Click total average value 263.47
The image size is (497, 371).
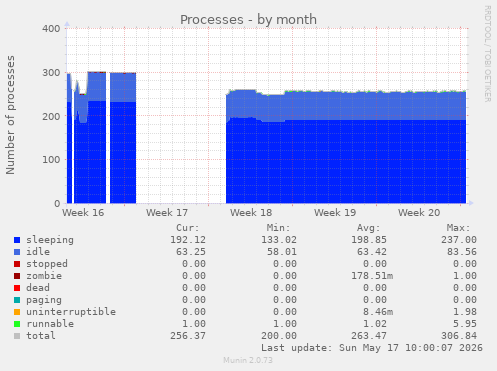click(x=369, y=336)
